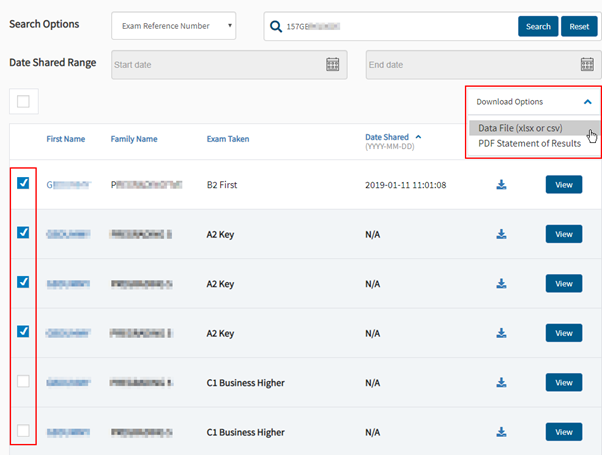Check the last C1 Business Higher row checkbox

click(23, 431)
